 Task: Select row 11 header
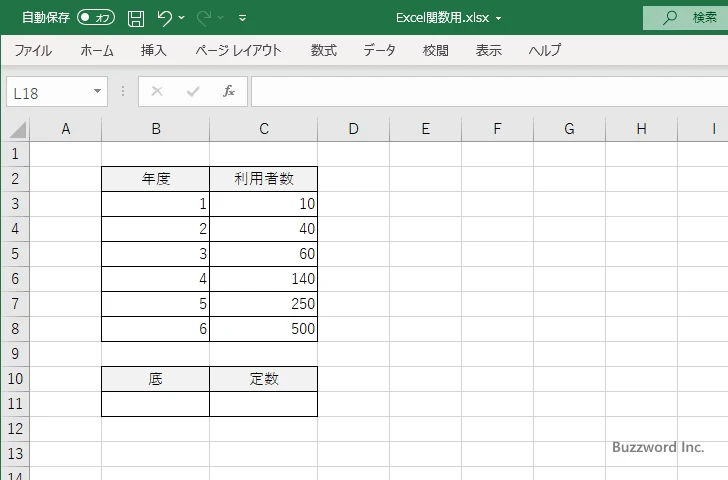coord(15,404)
